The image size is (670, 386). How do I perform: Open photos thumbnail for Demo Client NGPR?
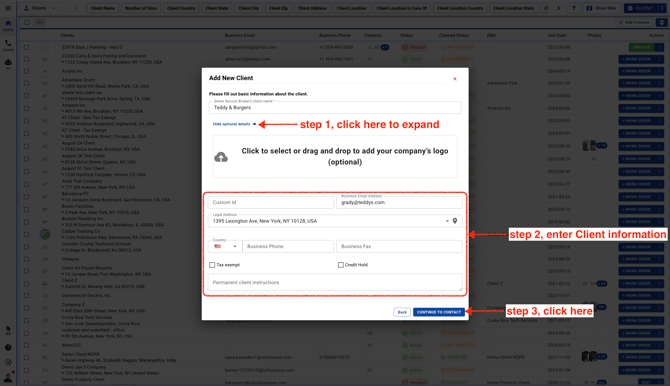pos(589,357)
